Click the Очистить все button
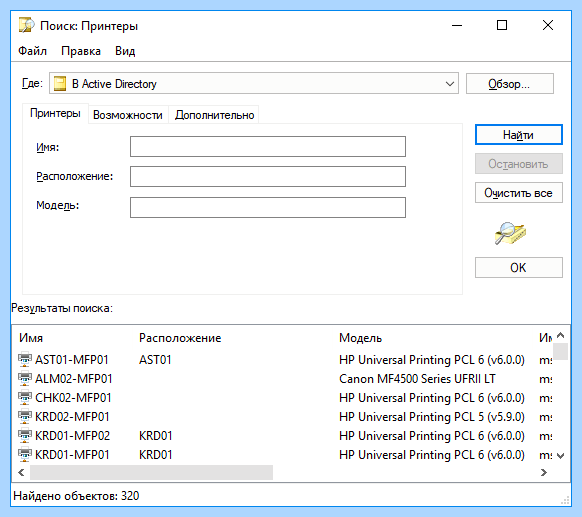This screenshot has width=582, height=517. point(519,193)
